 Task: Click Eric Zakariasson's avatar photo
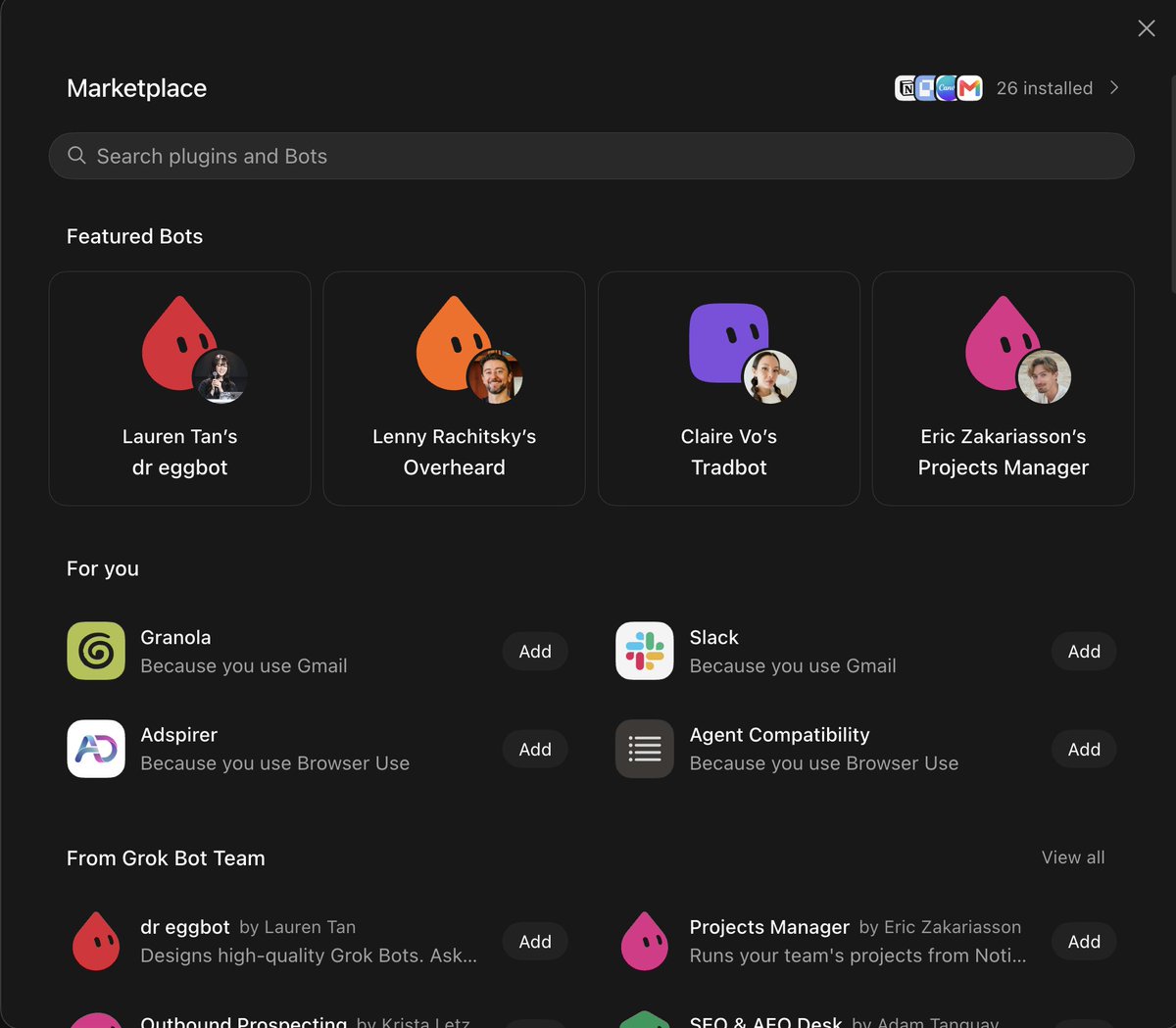tap(1044, 377)
